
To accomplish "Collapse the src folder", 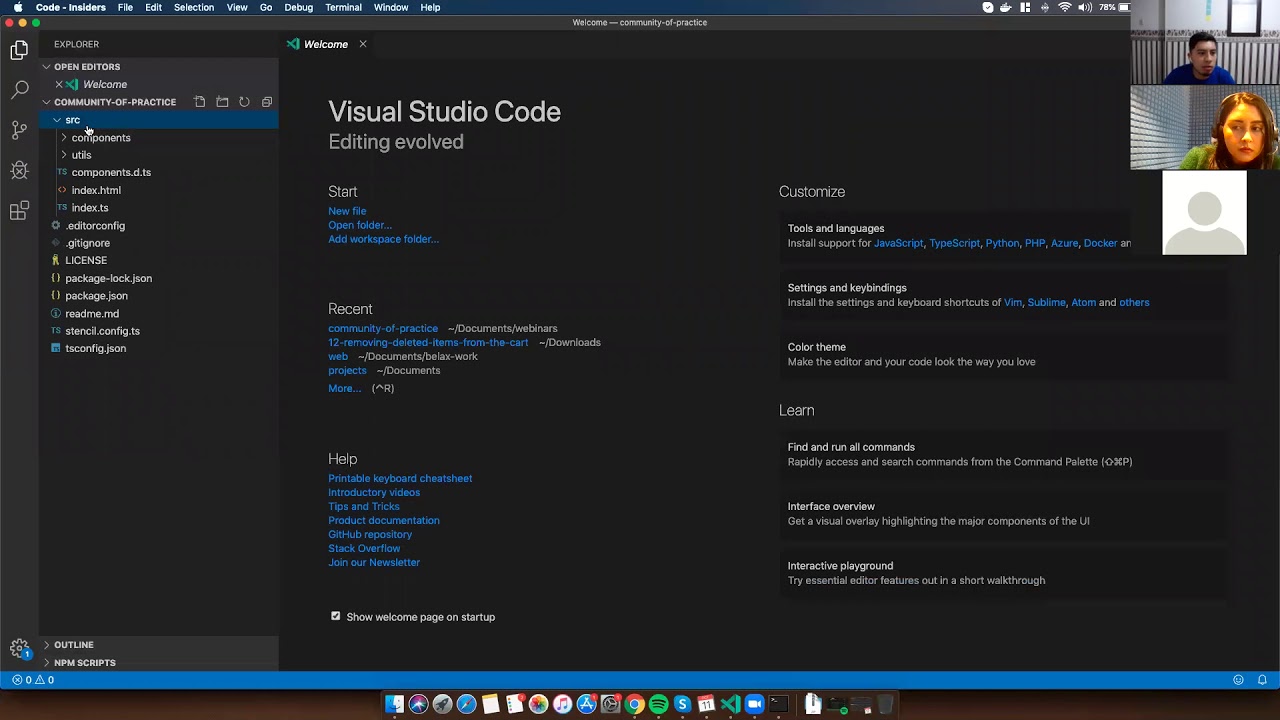I will point(159,120).
